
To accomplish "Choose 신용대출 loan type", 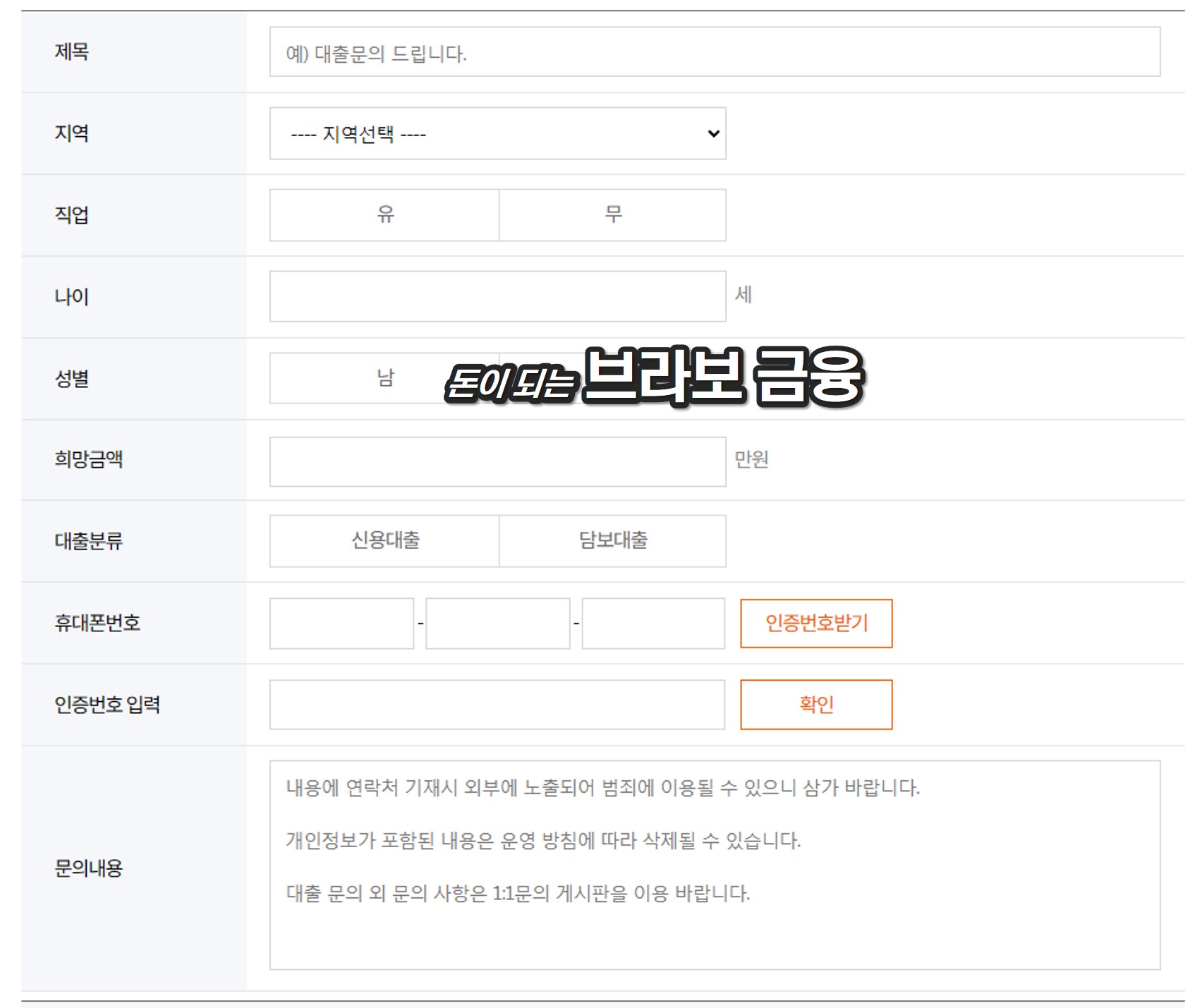I will point(384,541).
